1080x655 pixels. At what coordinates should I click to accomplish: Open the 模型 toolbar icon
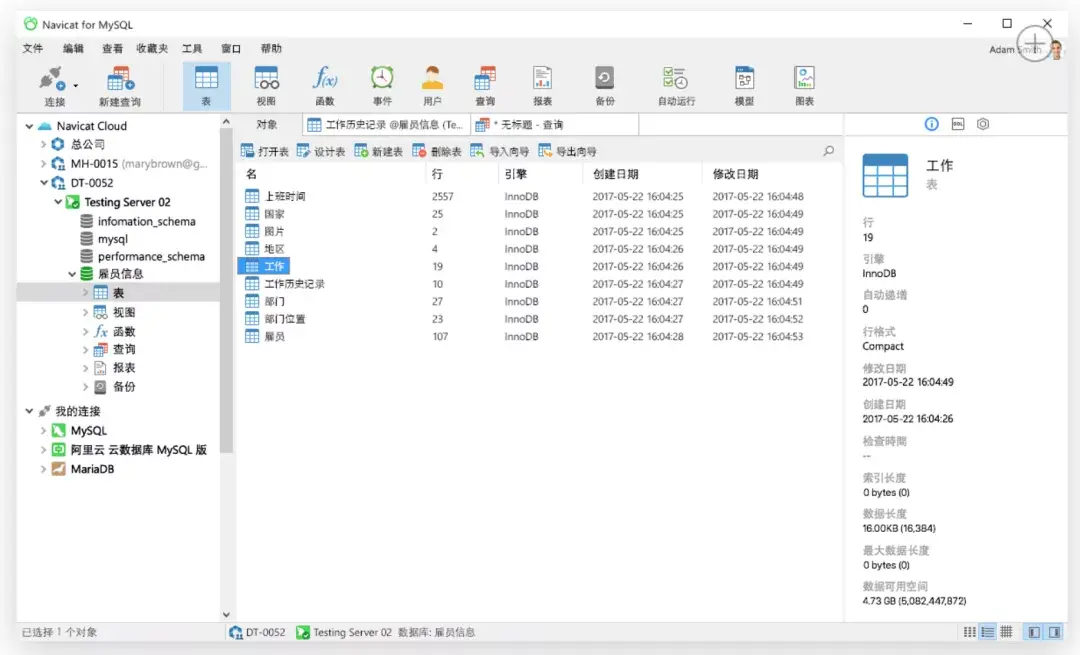[x=745, y=86]
